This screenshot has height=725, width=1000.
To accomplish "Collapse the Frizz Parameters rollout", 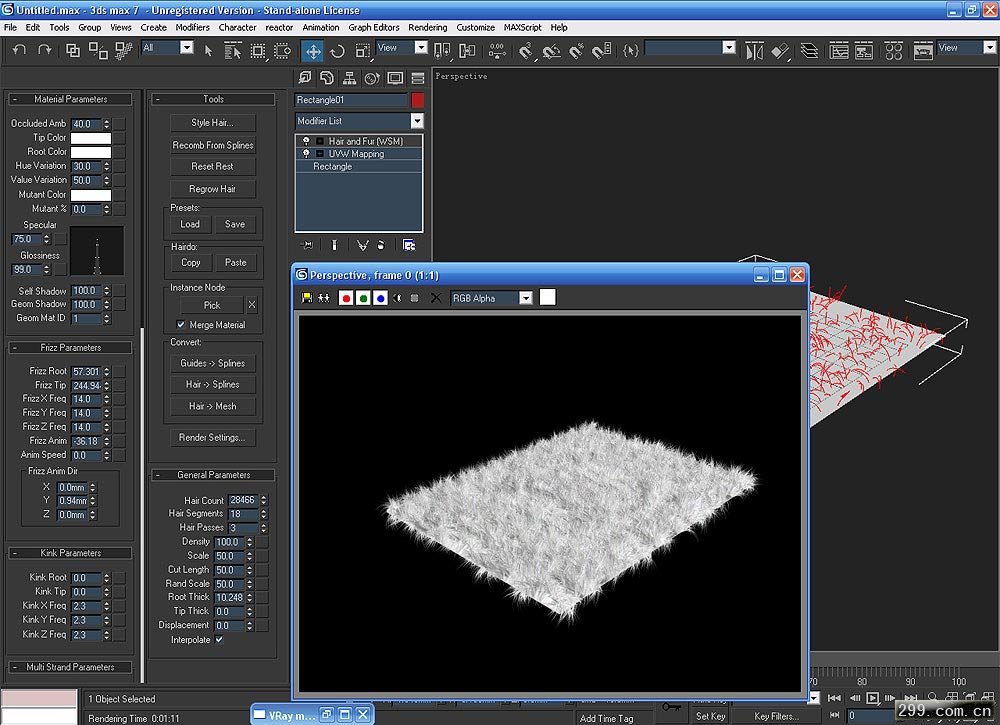I will [x=70, y=348].
